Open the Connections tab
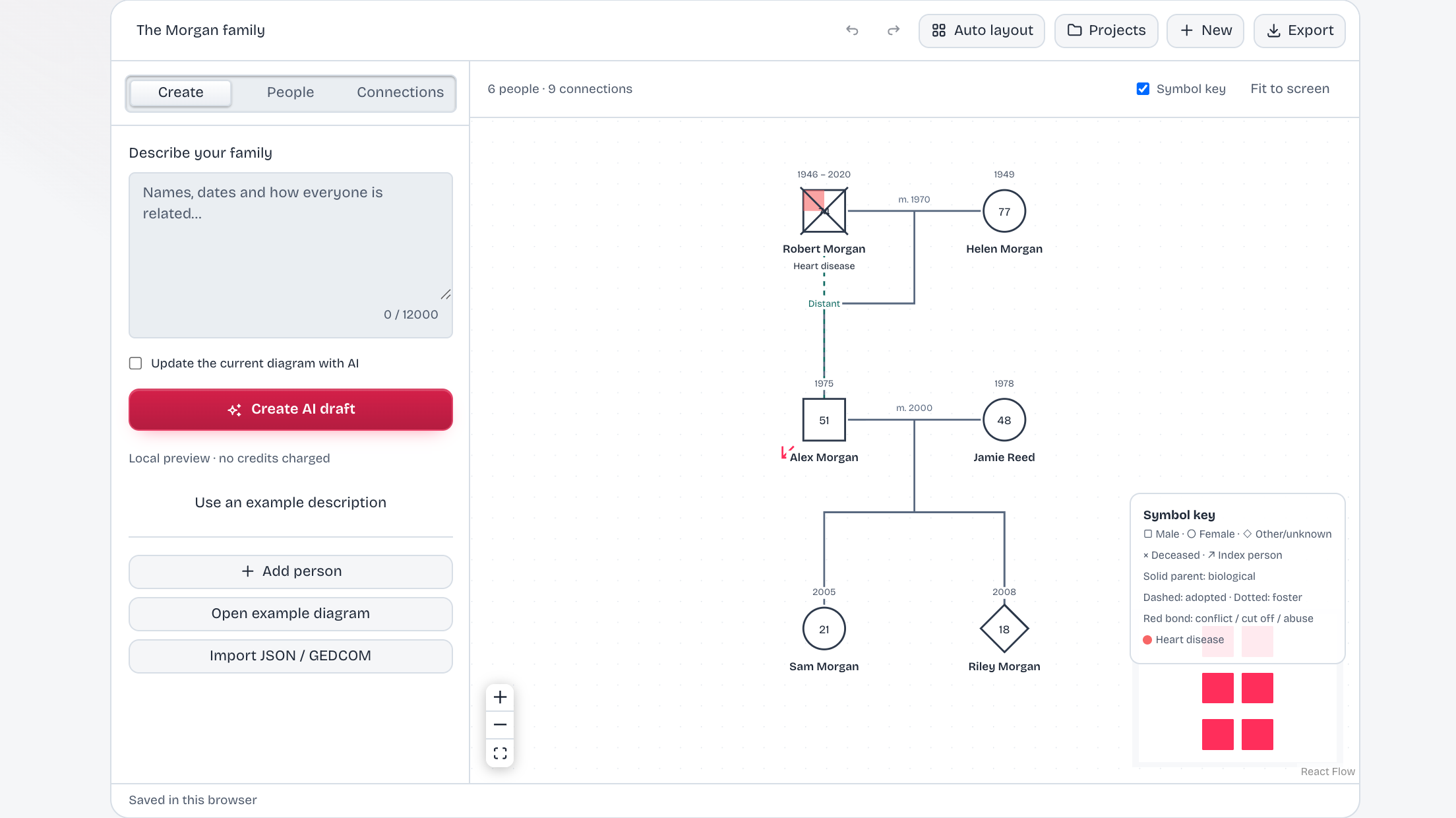This screenshot has width=1456, height=818. [400, 92]
